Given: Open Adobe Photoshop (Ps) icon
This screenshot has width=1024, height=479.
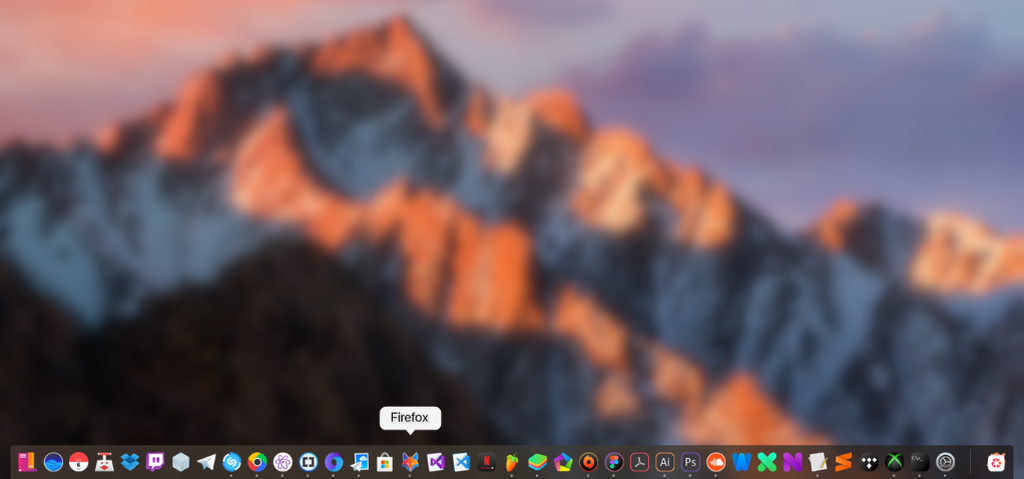Looking at the screenshot, I should (x=690, y=462).
